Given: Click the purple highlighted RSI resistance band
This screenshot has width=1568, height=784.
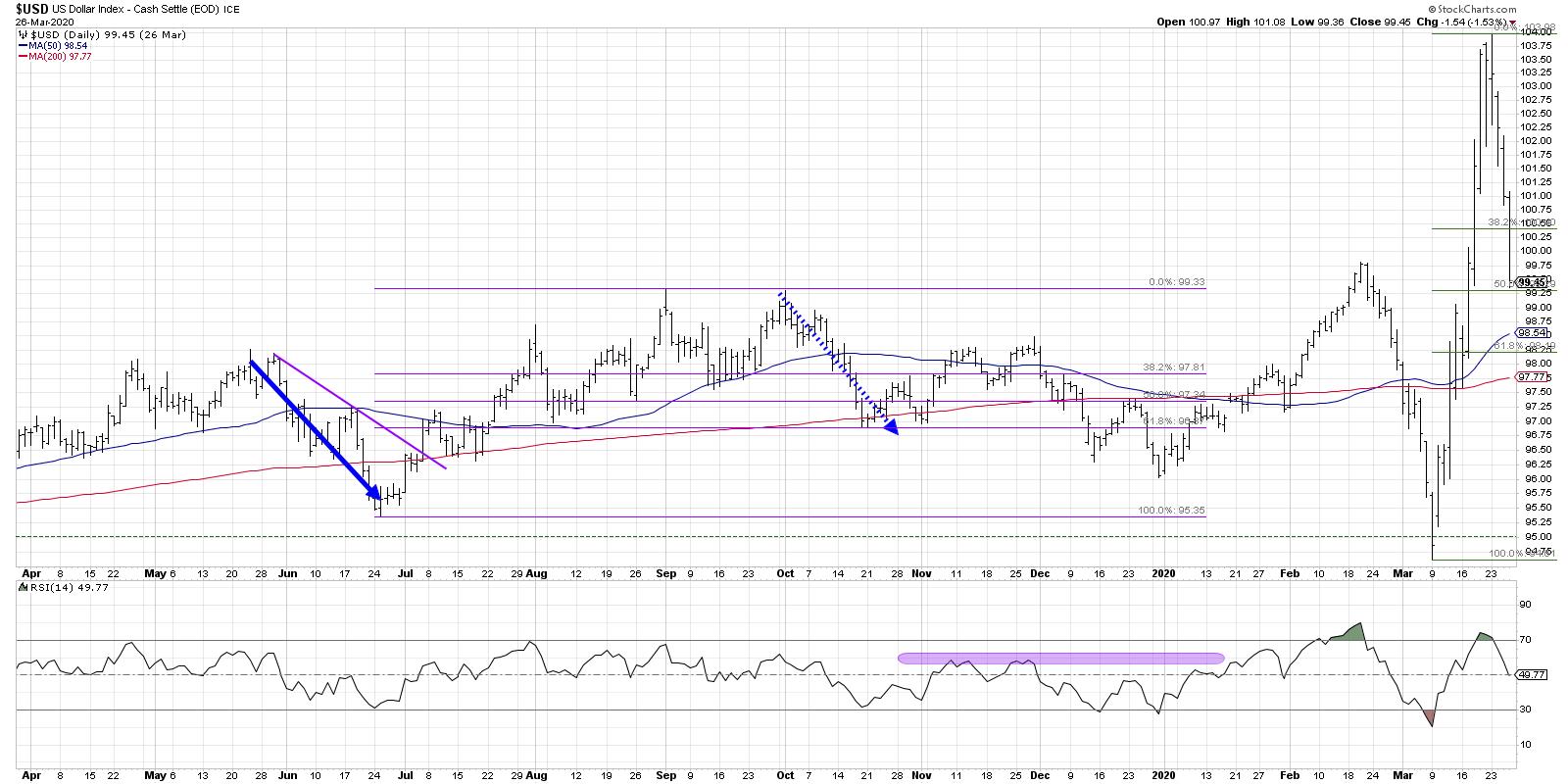Looking at the screenshot, I should click(x=1060, y=659).
